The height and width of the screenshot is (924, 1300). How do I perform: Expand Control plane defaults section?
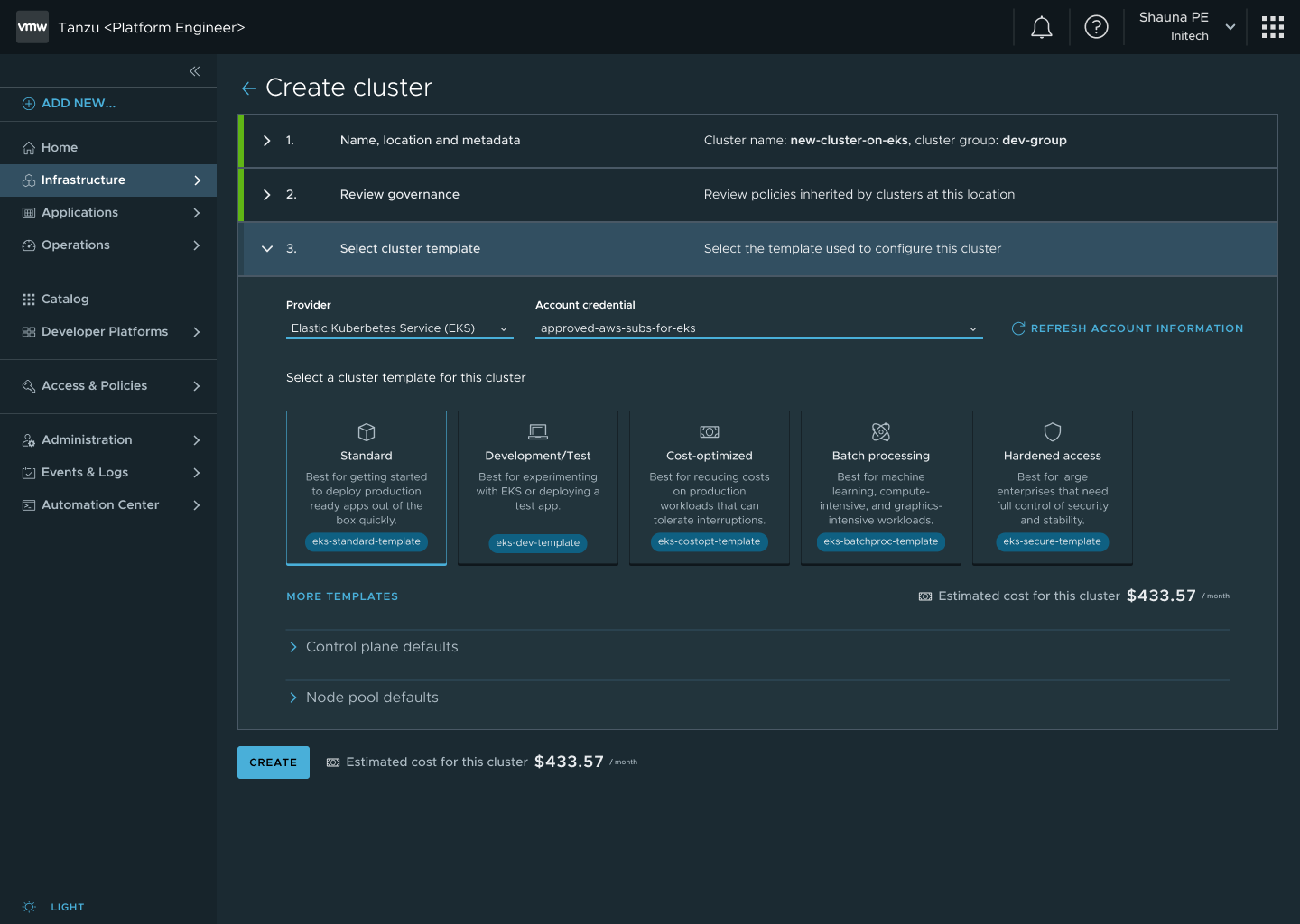(382, 647)
